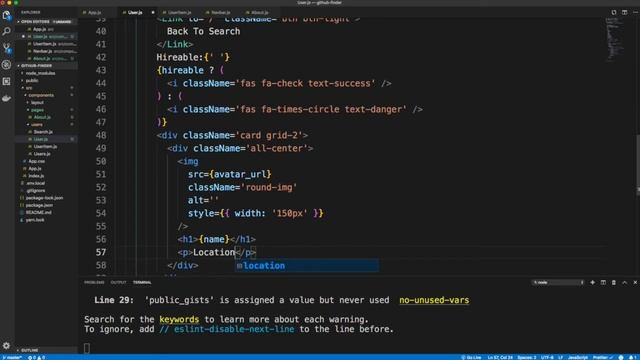This screenshot has width=640, height=360.
Task: Change the LF end of line sequence
Action: click(560, 358)
